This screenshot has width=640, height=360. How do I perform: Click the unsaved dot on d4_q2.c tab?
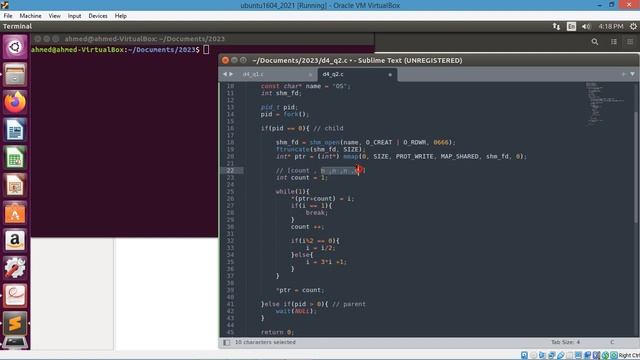390,75
